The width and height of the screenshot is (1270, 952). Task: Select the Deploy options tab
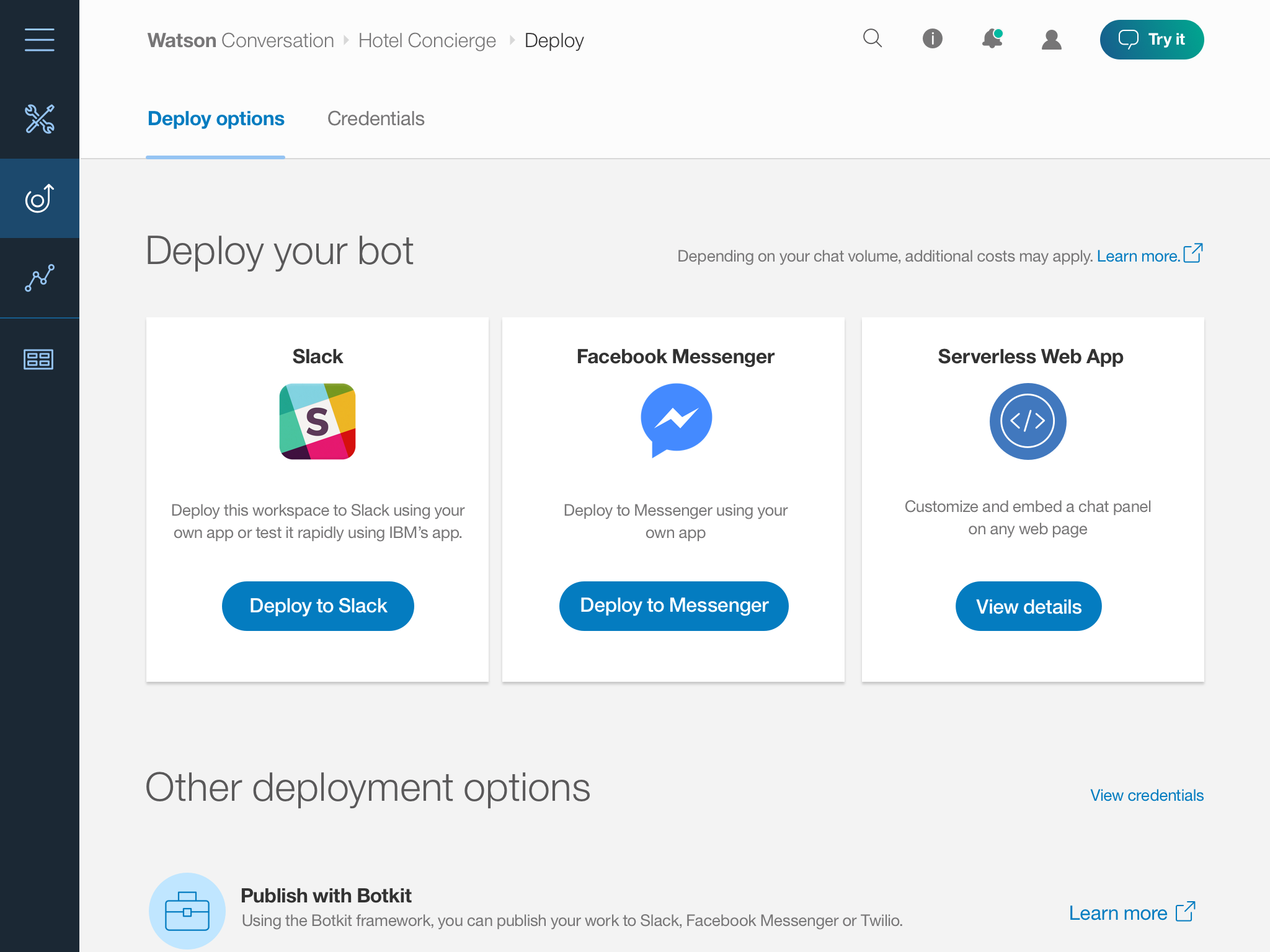pos(216,118)
